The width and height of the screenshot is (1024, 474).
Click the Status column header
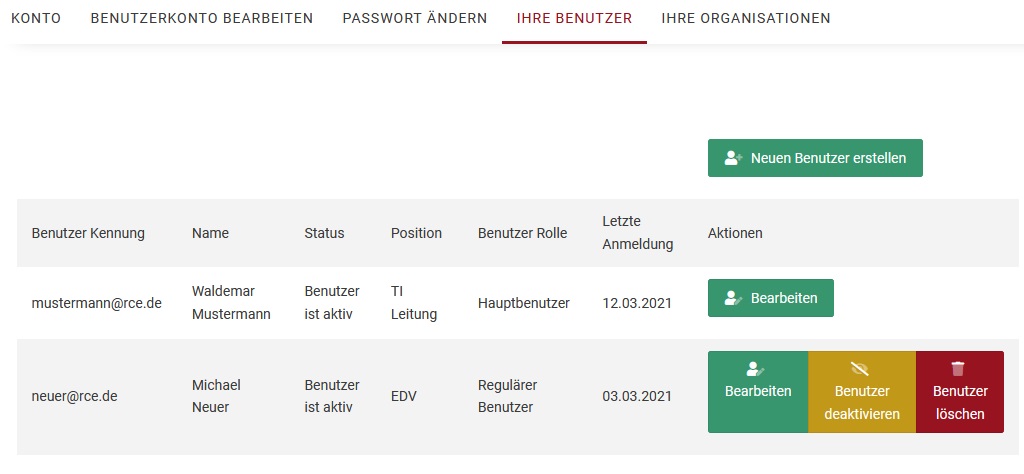pyautogui.click(x=324, y=233)
